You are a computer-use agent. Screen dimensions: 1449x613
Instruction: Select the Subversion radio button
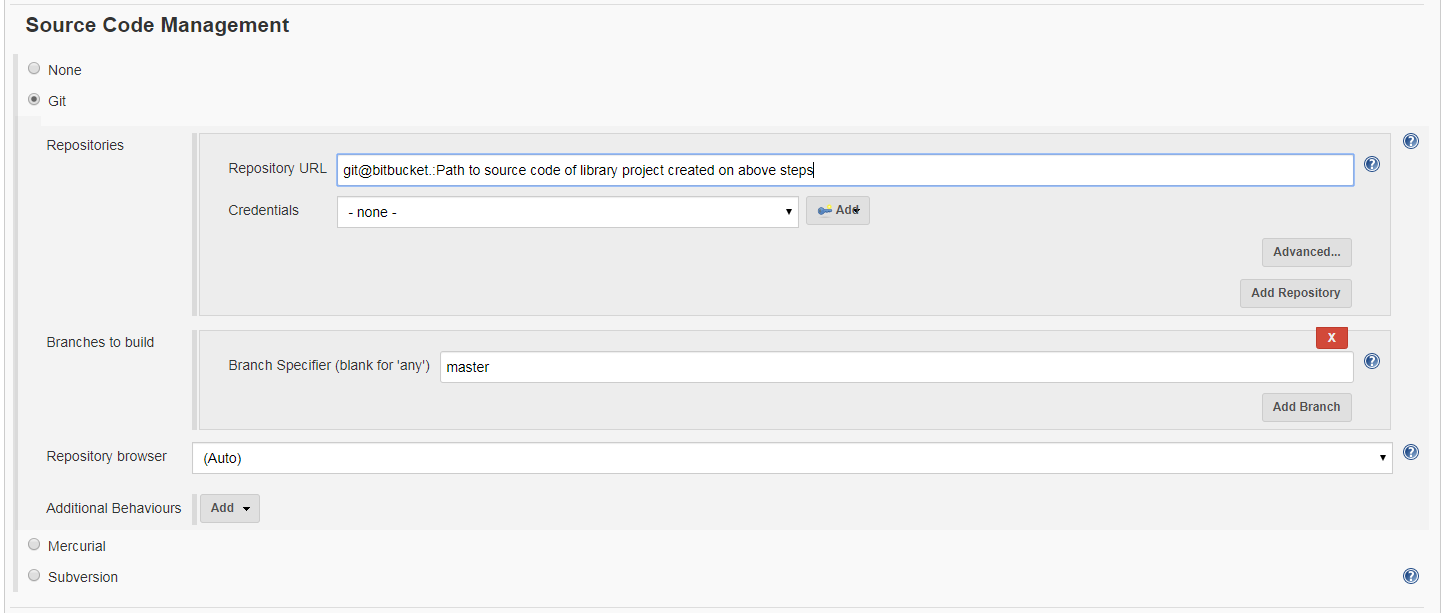click(35, 576)
